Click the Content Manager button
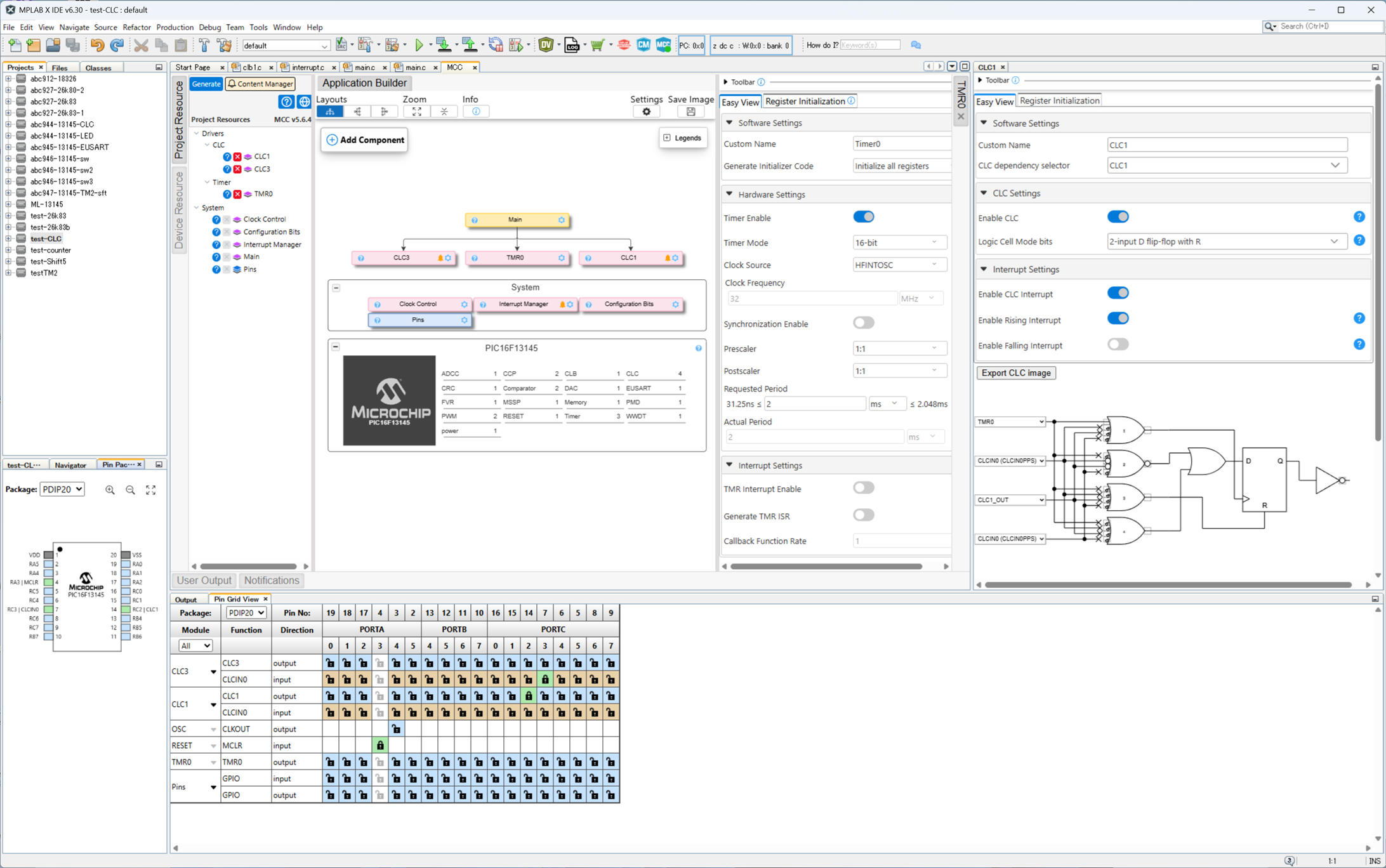The height and width of the screenshot is (868, 1386). (x=260, y=84)
